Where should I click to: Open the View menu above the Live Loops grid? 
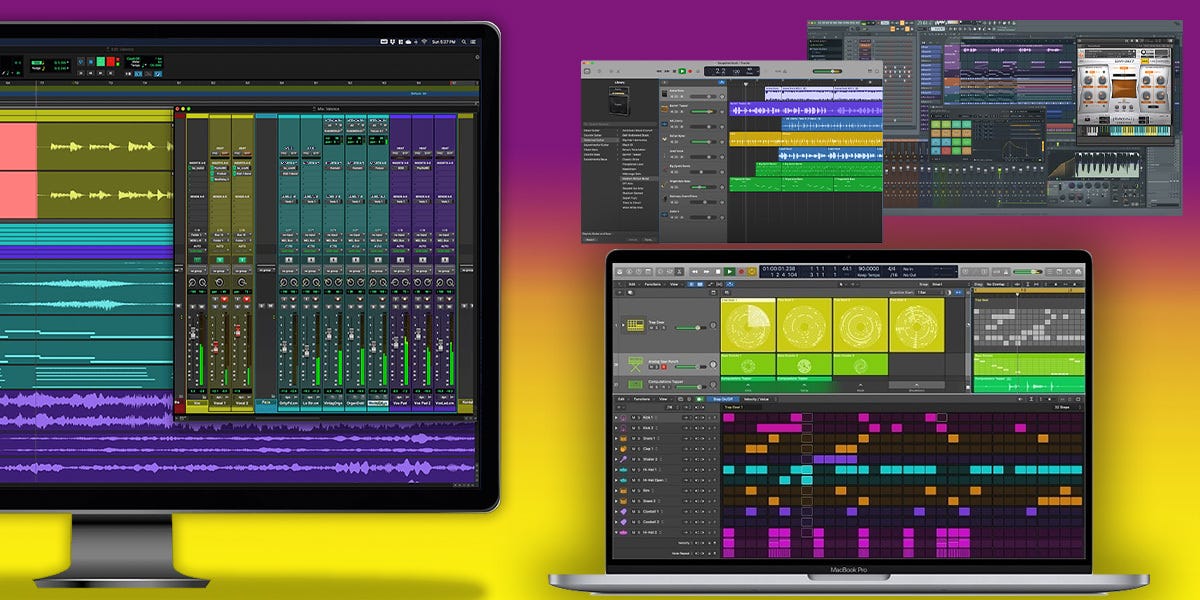point(675,285)
